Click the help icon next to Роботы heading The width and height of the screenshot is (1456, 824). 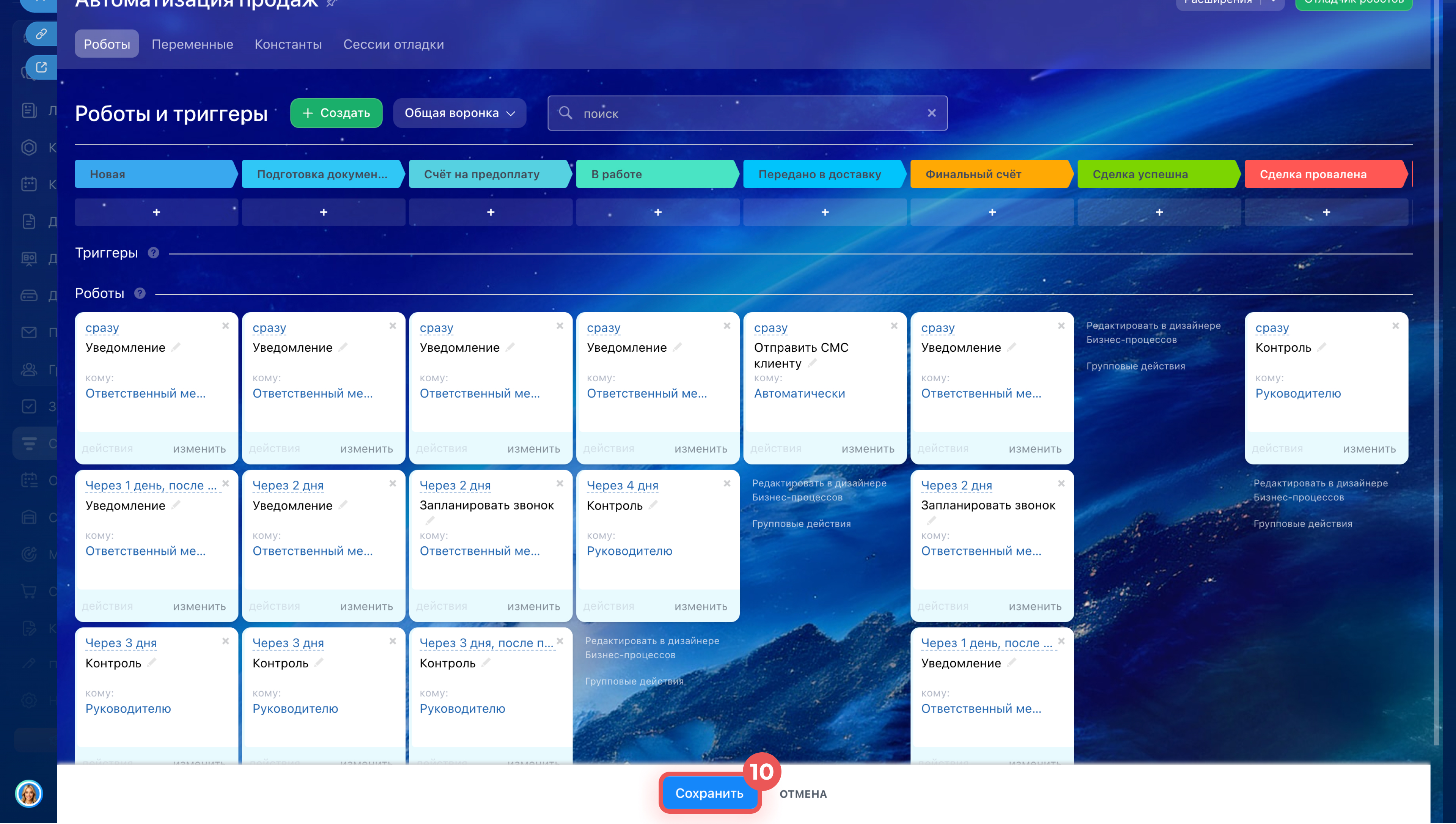pos(140,293)
